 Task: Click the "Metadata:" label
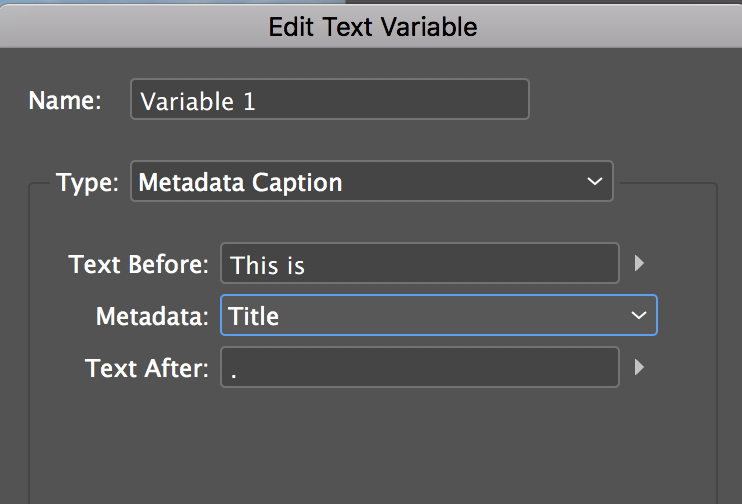point(152,316)
